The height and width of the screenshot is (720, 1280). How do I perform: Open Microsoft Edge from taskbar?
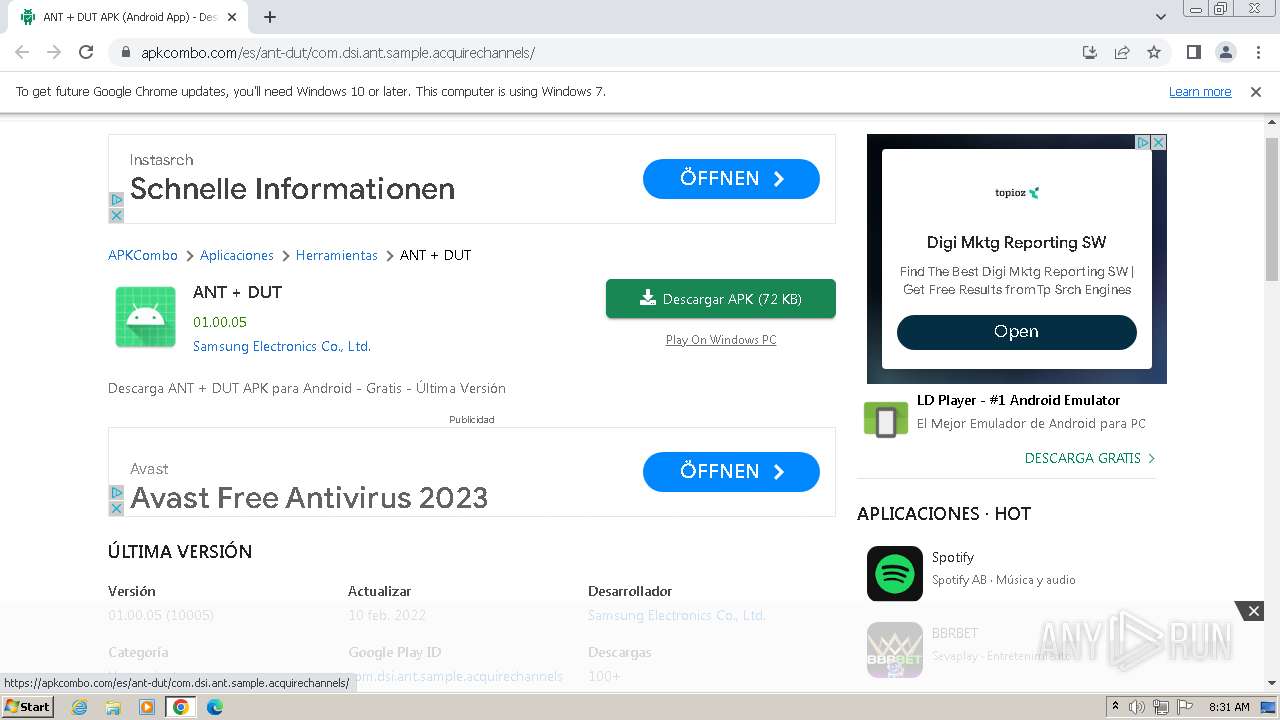215,707
